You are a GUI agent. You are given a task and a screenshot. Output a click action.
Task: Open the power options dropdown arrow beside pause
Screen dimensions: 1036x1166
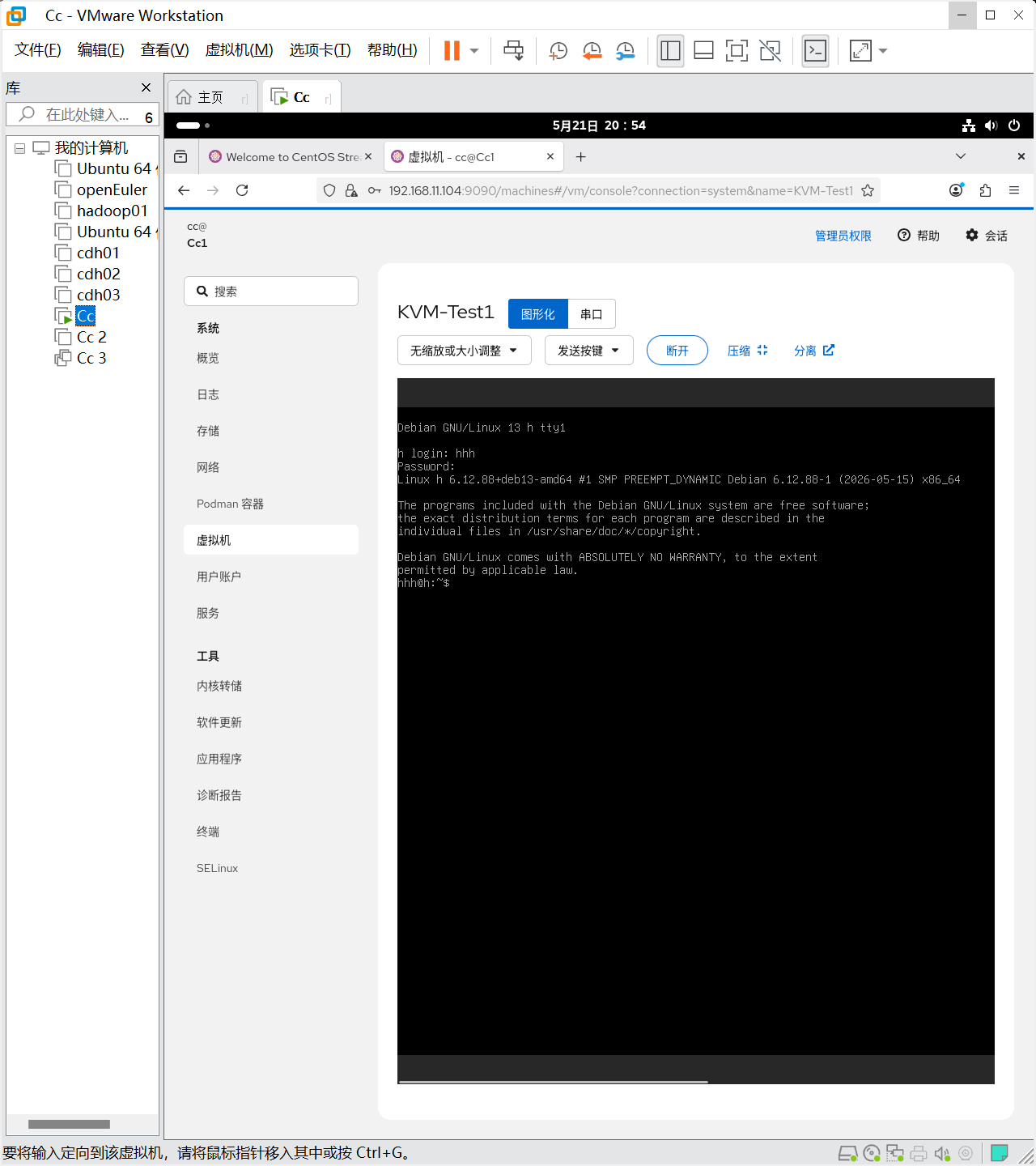coord(474,51)
